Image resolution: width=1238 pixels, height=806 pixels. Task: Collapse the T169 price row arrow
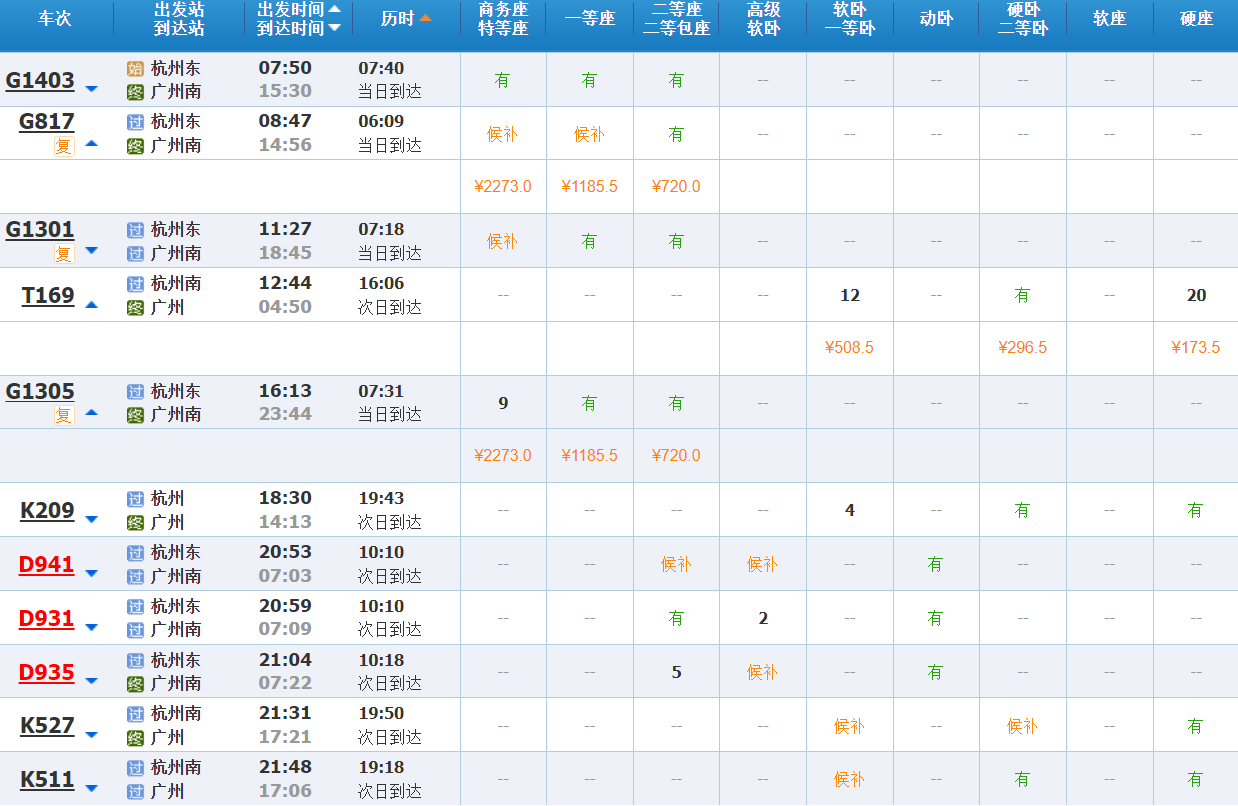coord(92,303)
